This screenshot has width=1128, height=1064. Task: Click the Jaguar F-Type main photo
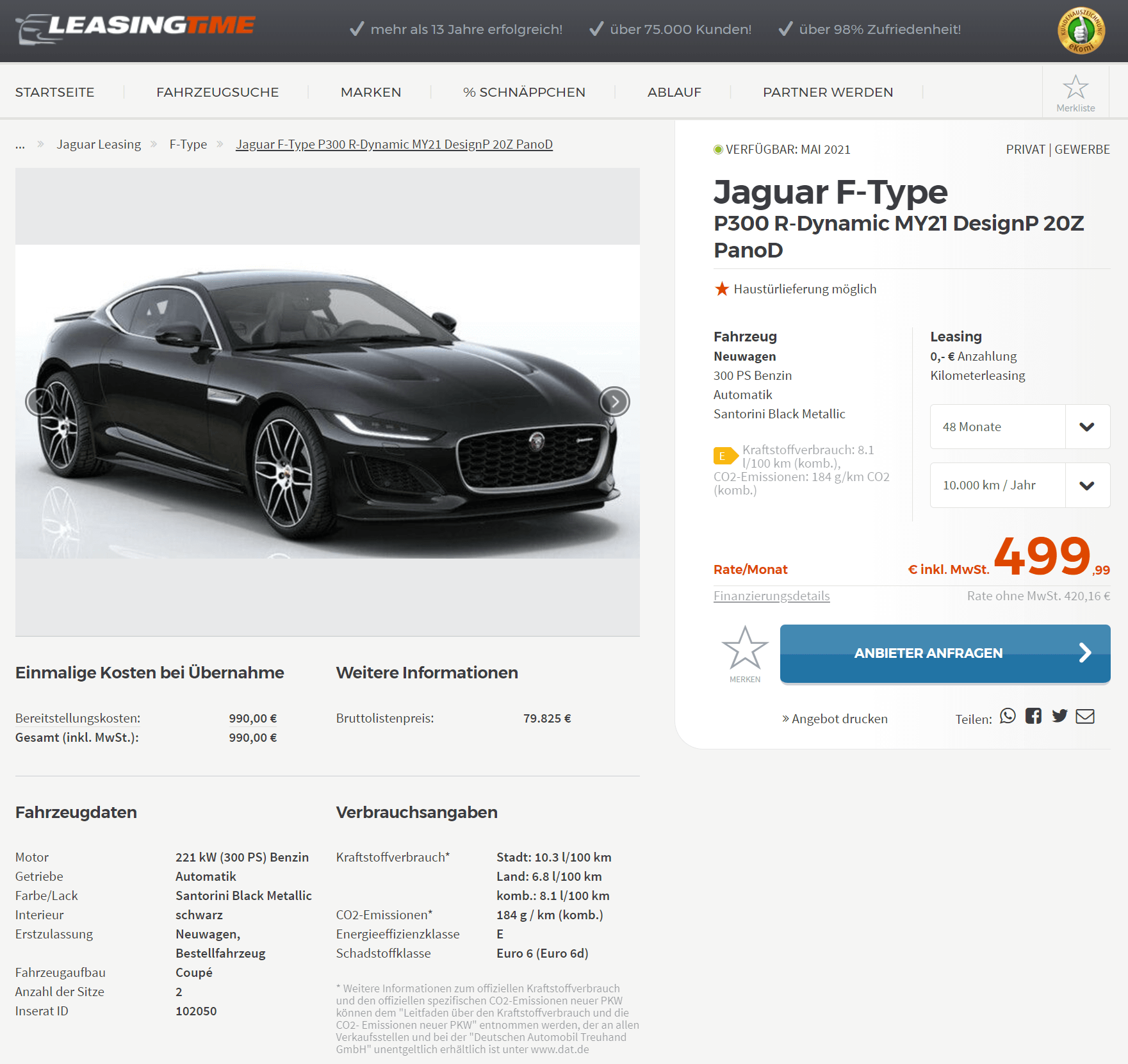click(x=327, y=402)
